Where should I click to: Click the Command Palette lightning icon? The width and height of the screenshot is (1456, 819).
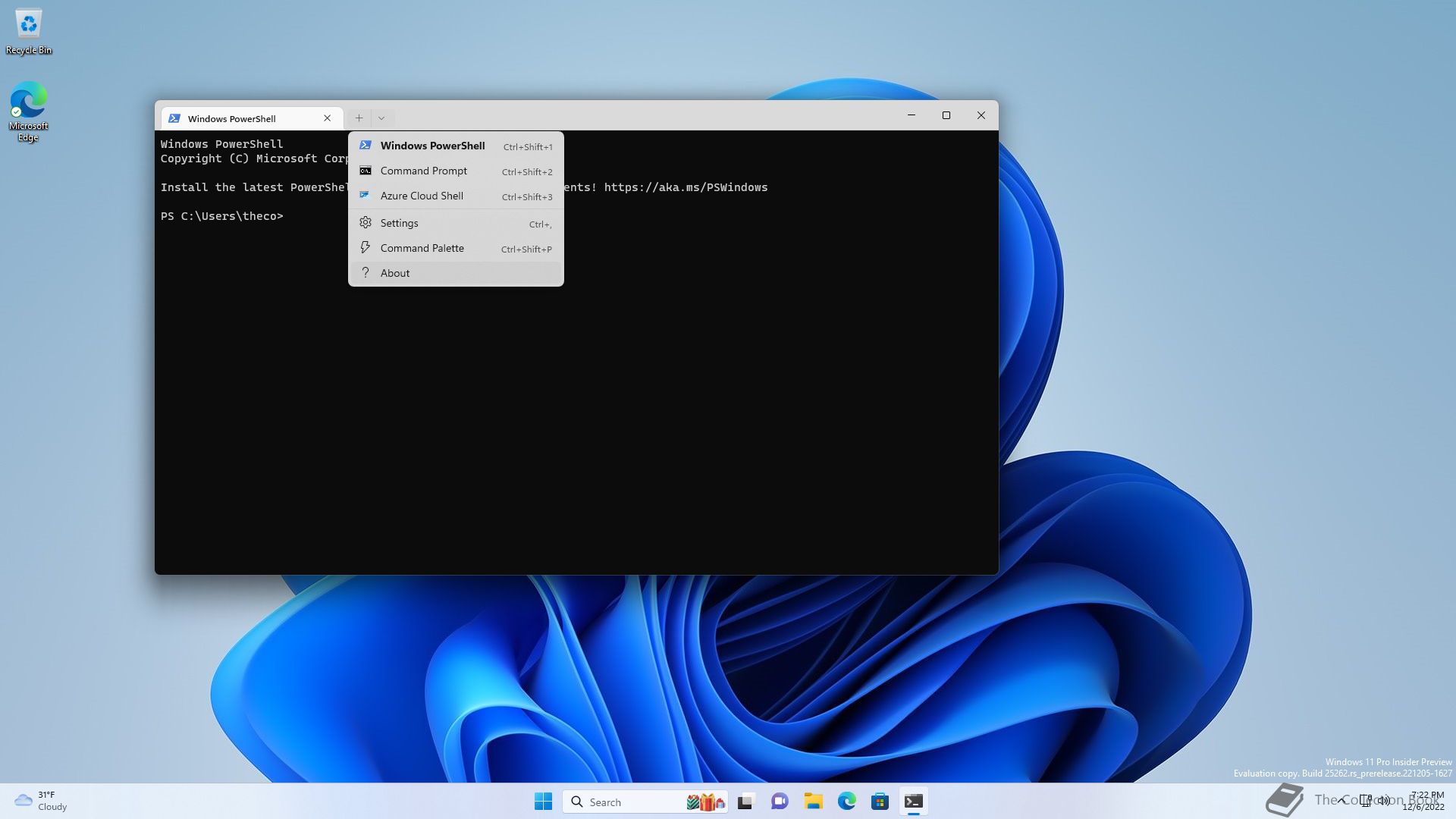point(366,248)
